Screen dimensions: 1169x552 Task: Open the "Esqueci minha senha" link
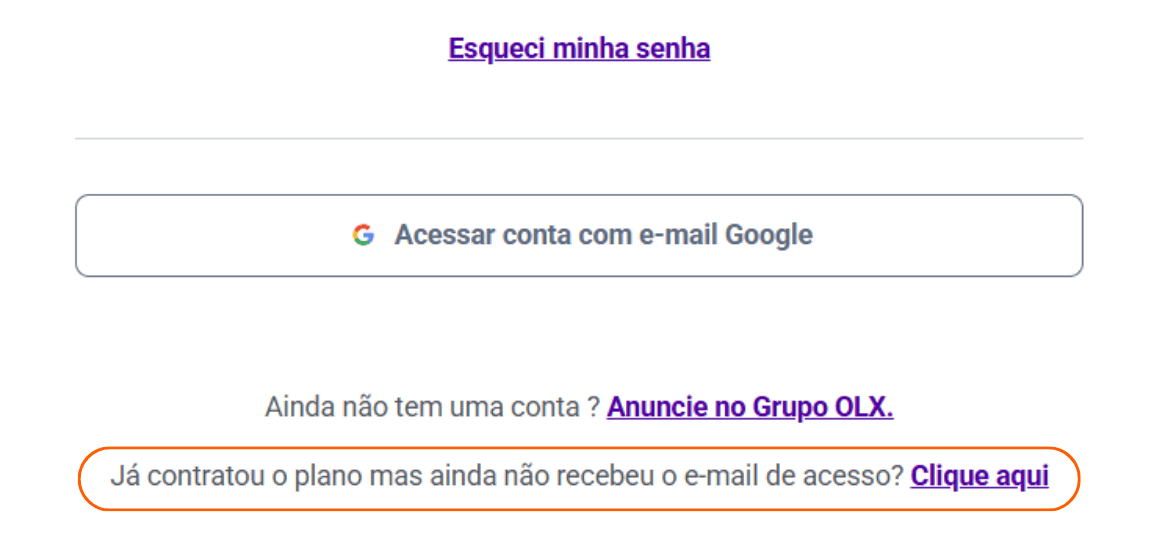[579, 48]
